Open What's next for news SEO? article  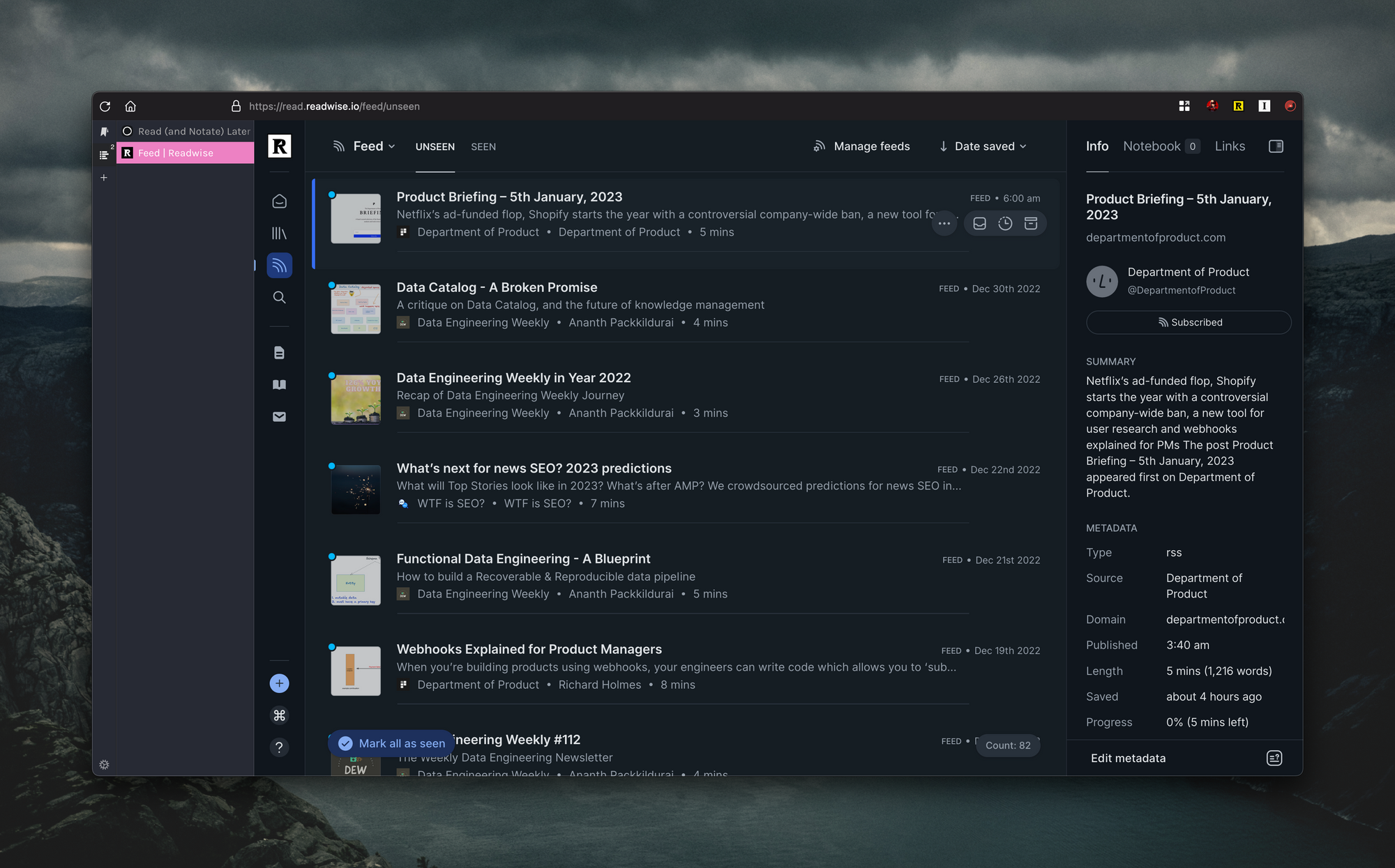tap(534, 469)
